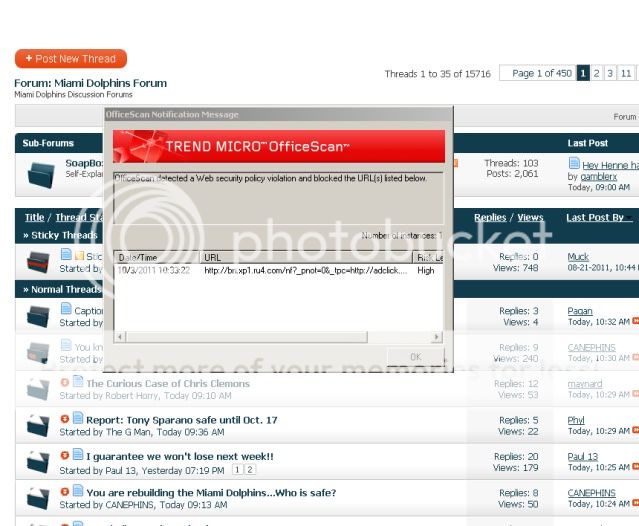Open the Page 1 of 450 selector
This screenshot has height=526, width=639.
[538, 73]
